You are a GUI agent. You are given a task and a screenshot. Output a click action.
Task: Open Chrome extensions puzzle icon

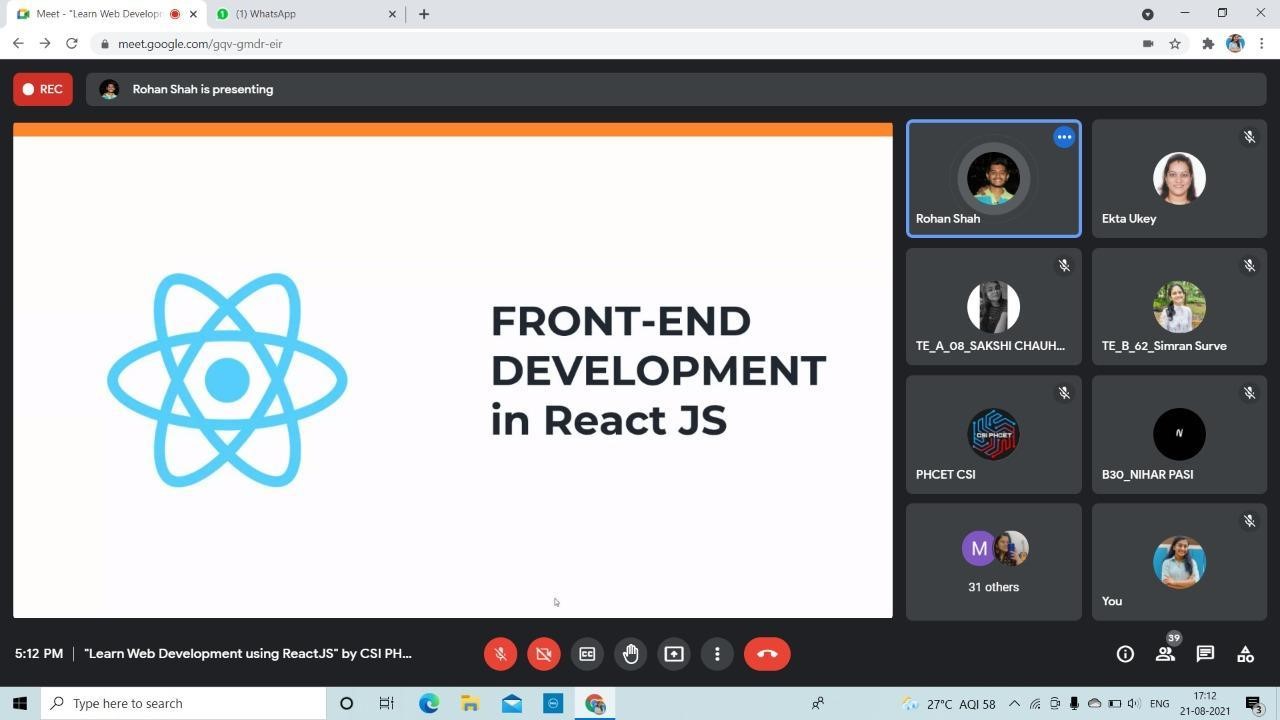pyautogui.click(x=1208, y=44)
